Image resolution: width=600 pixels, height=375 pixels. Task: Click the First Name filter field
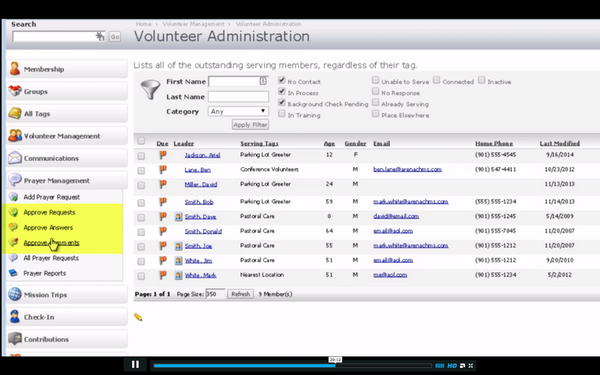tap(238, 81)
